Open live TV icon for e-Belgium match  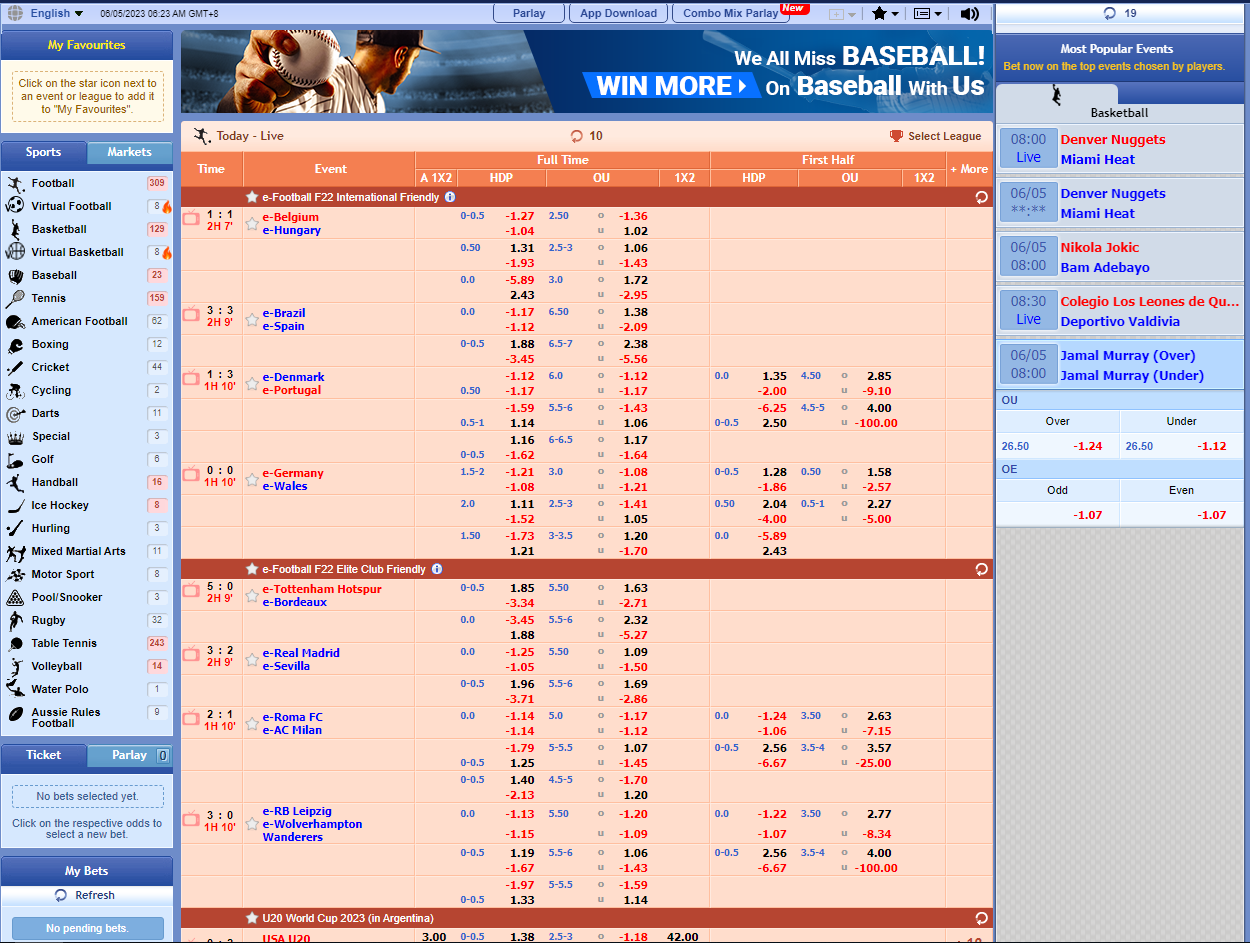[x=191, y=218]
